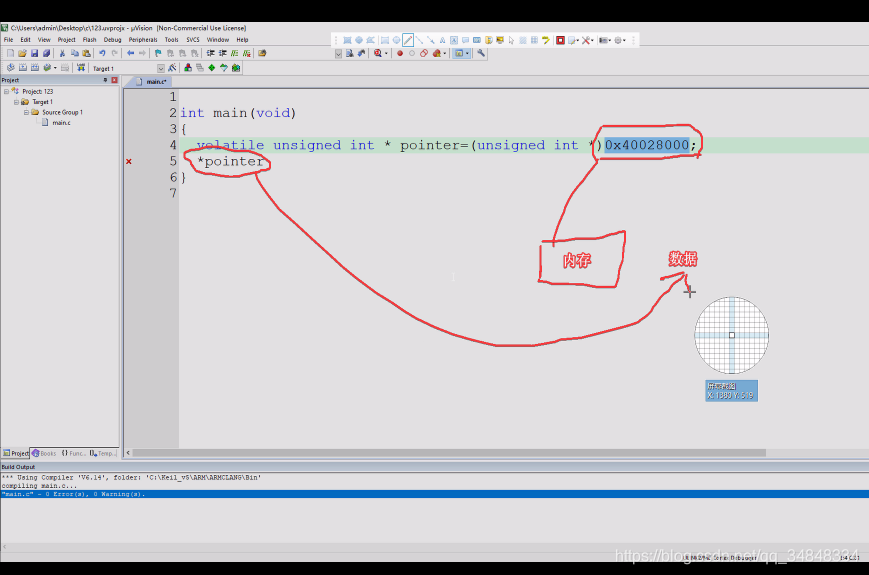The image size is (869, 575).
Task: Open the debug find dropdown arrow
Action: tap(386, 53)
